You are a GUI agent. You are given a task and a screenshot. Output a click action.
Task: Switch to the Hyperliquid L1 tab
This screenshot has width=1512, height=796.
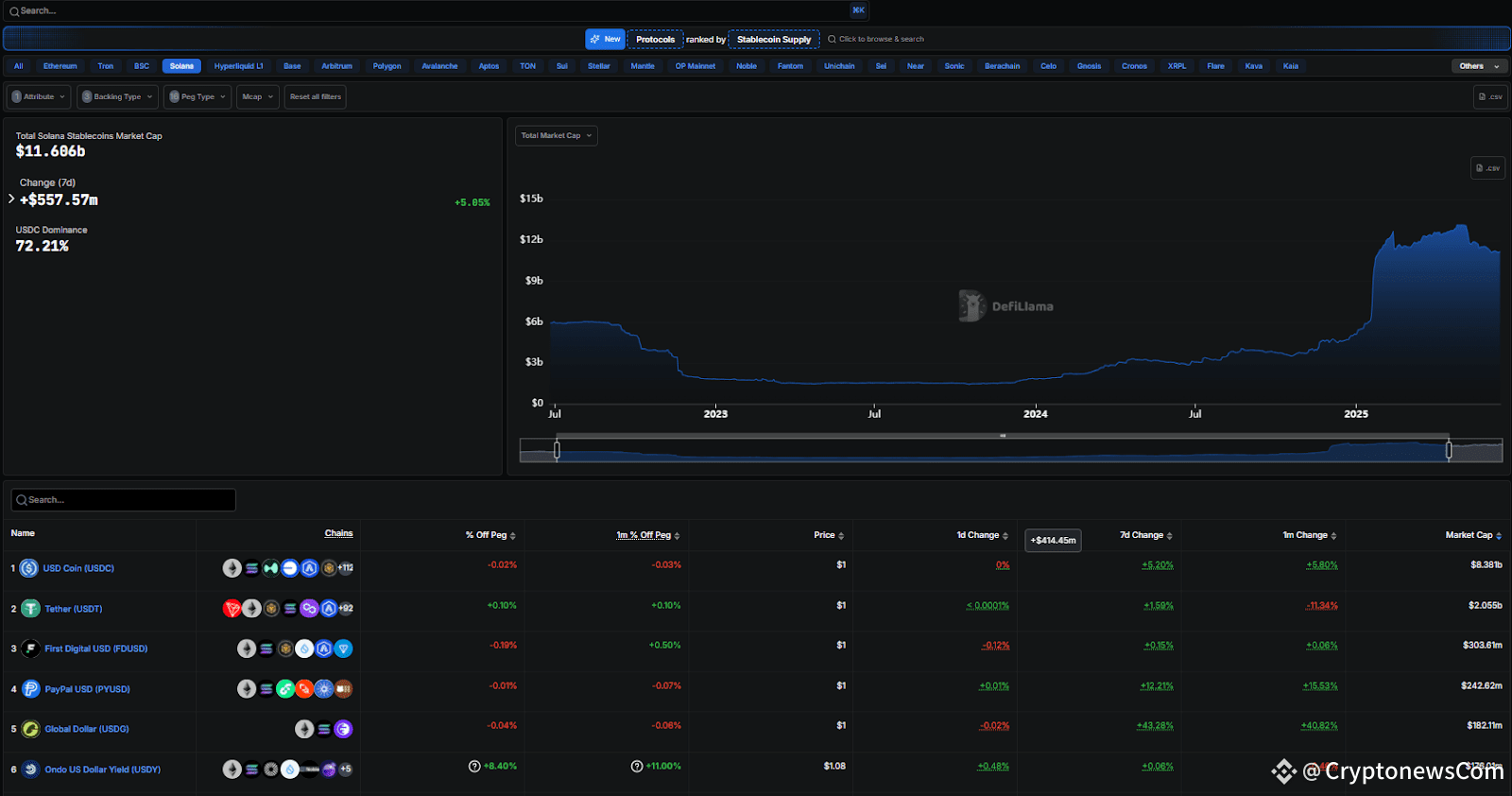238,66
